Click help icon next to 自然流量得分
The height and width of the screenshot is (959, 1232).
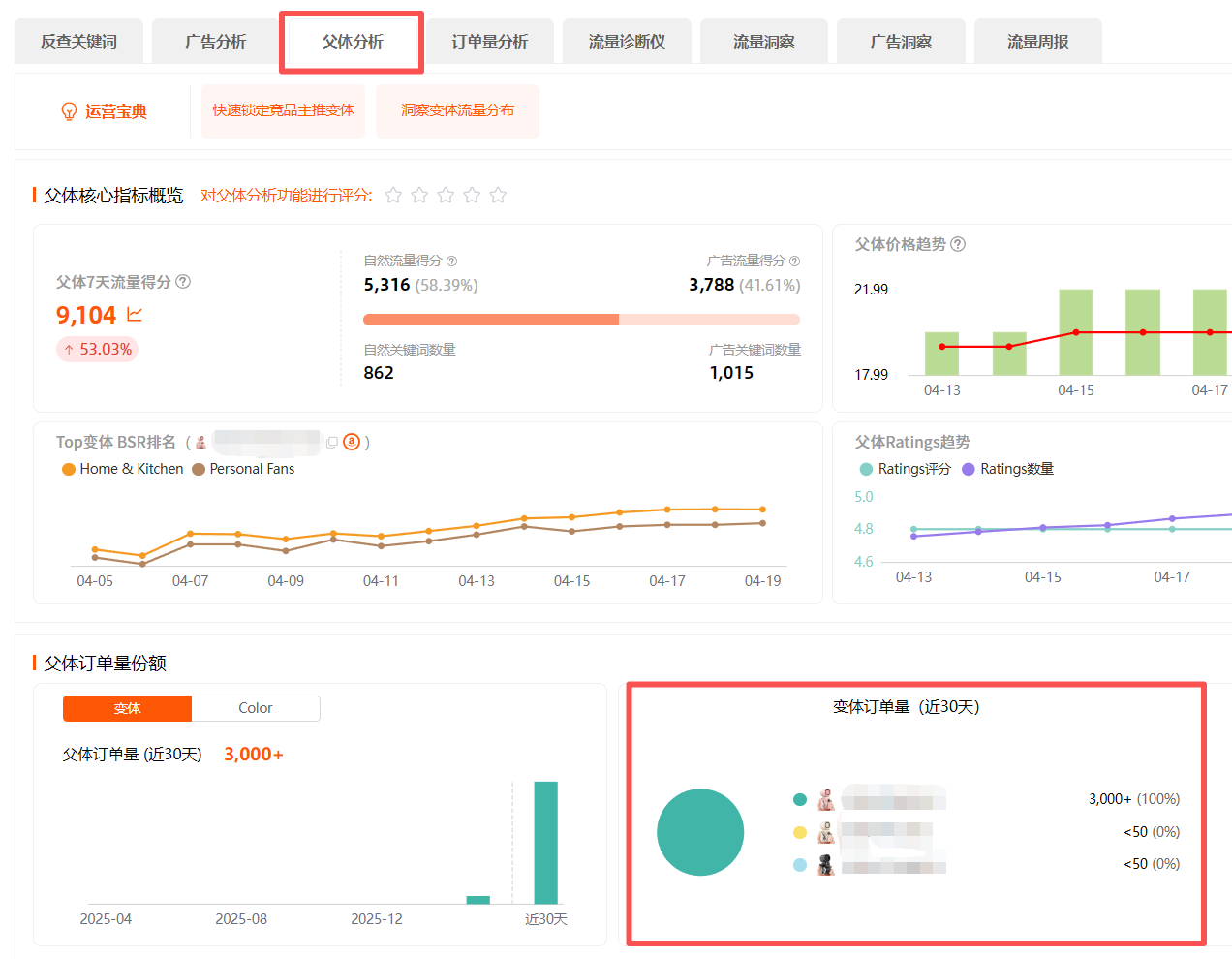[x=451, y=262]
